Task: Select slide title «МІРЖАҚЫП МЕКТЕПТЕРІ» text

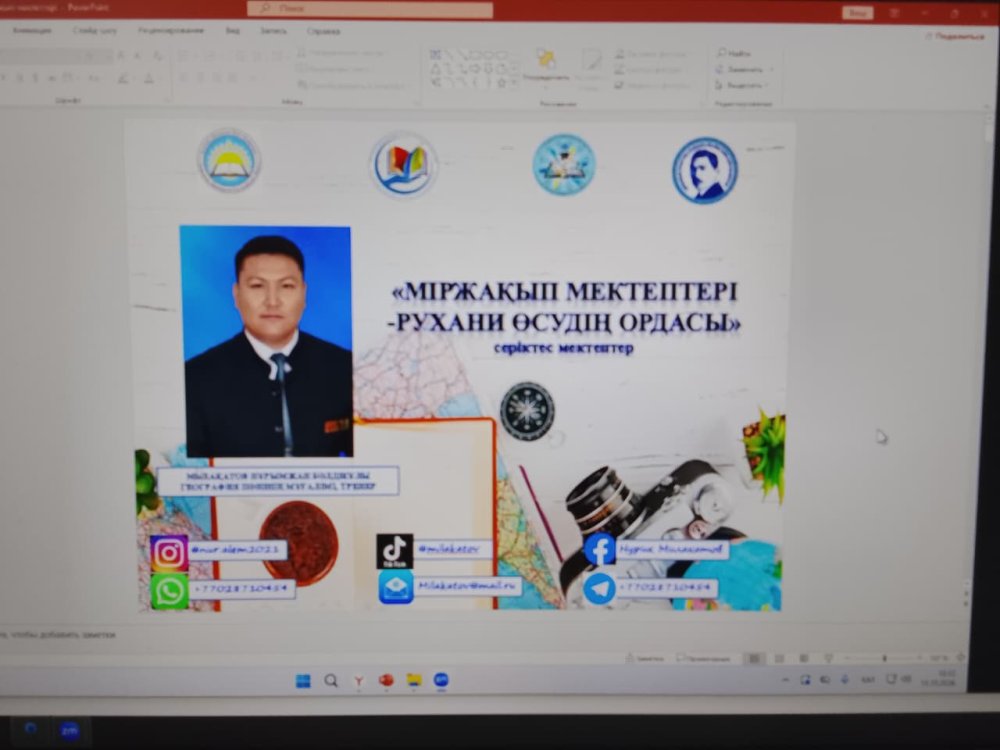Action: click(x=564, y=292)
